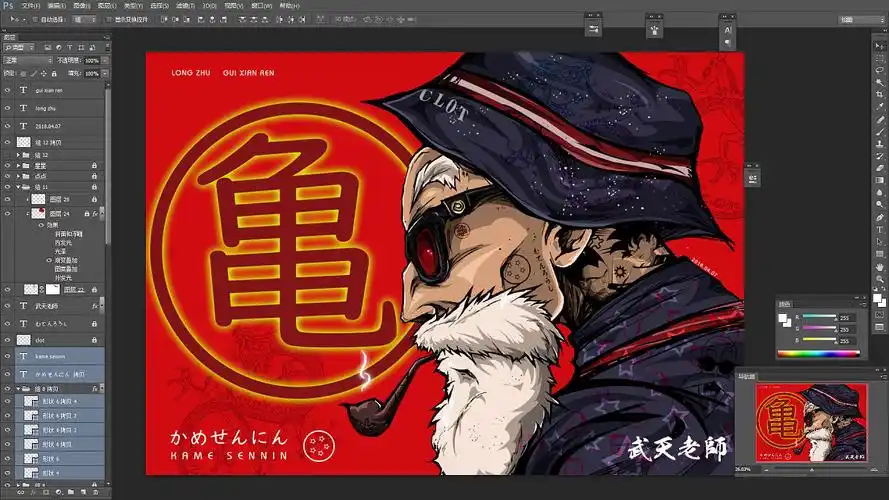This screenshot has width=889, height=500.
Task: Click the Navigator preview thumbnail
Action: [811, 422]
